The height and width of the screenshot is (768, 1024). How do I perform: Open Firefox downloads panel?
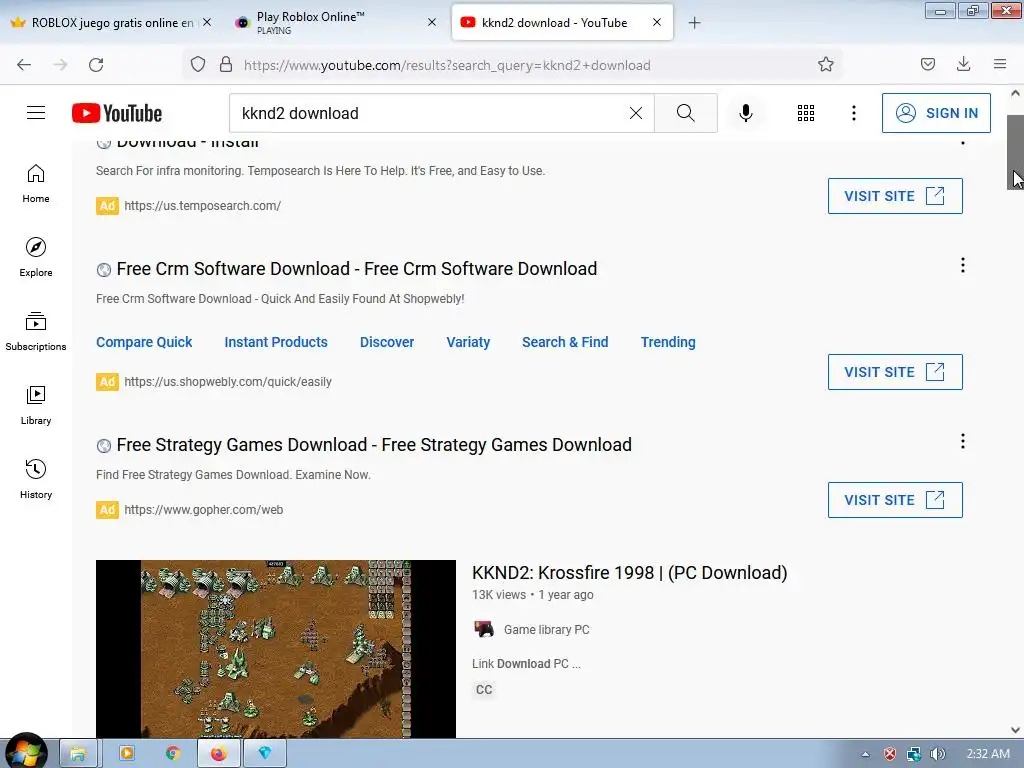point(963,63)
